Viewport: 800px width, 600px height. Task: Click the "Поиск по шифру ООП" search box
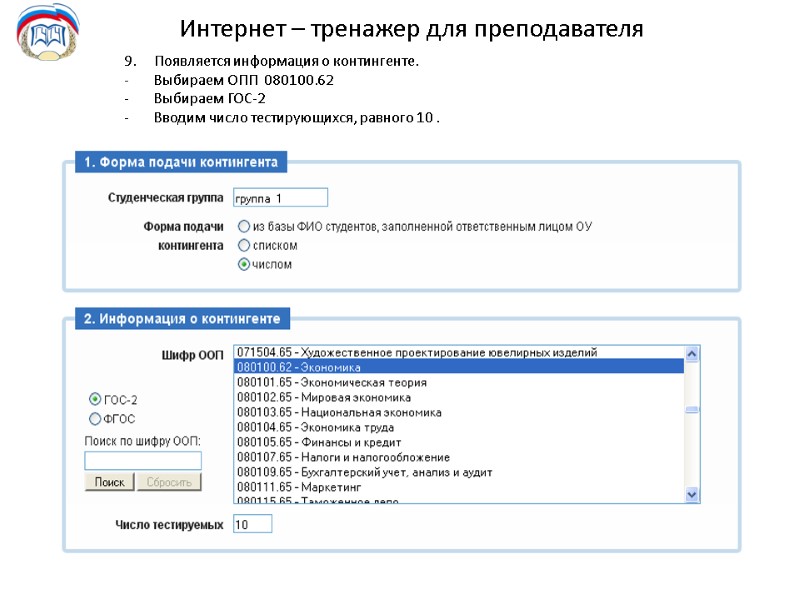click(x=143, y=459)
